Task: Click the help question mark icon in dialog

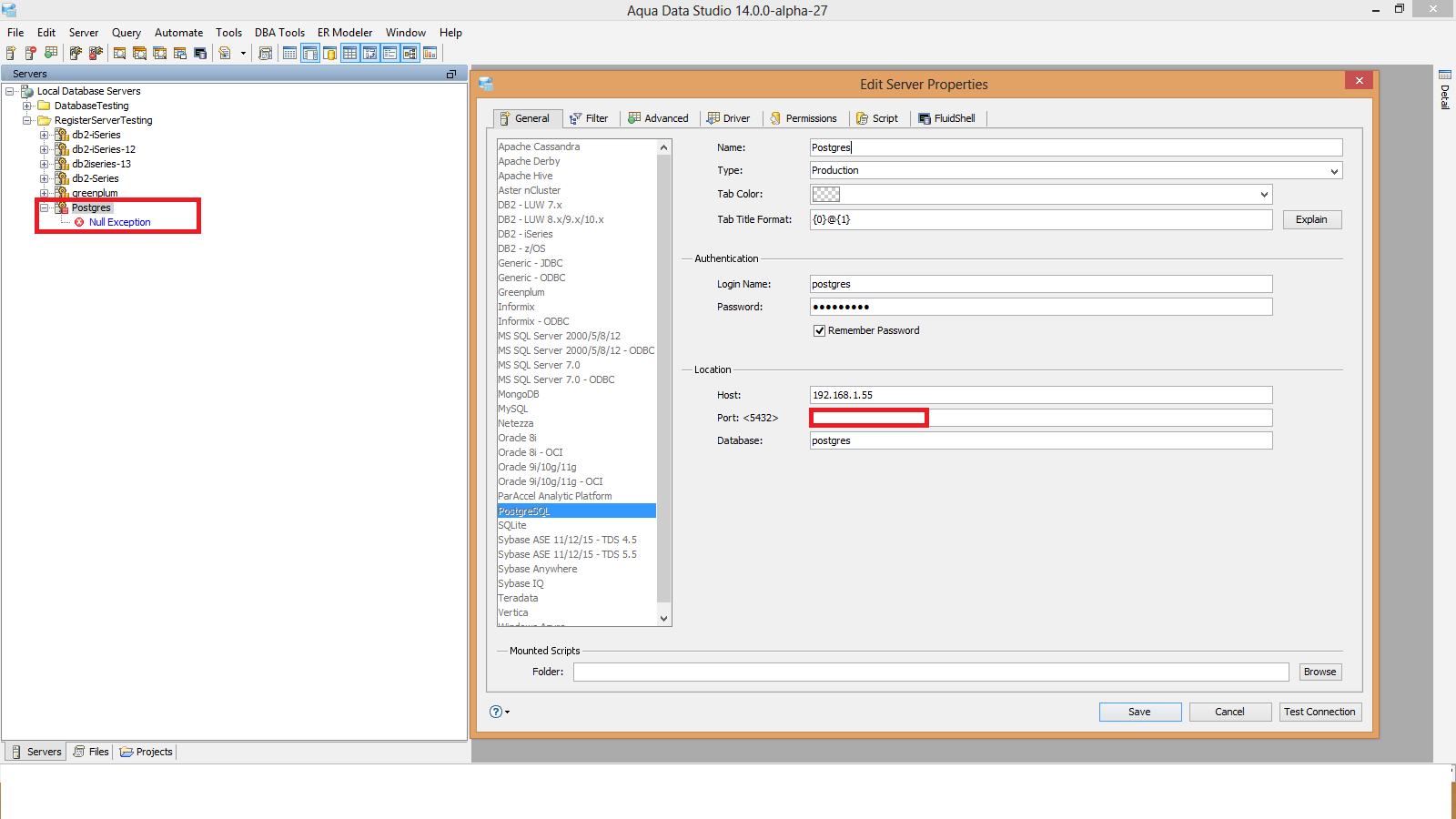Action: [496, 712]
